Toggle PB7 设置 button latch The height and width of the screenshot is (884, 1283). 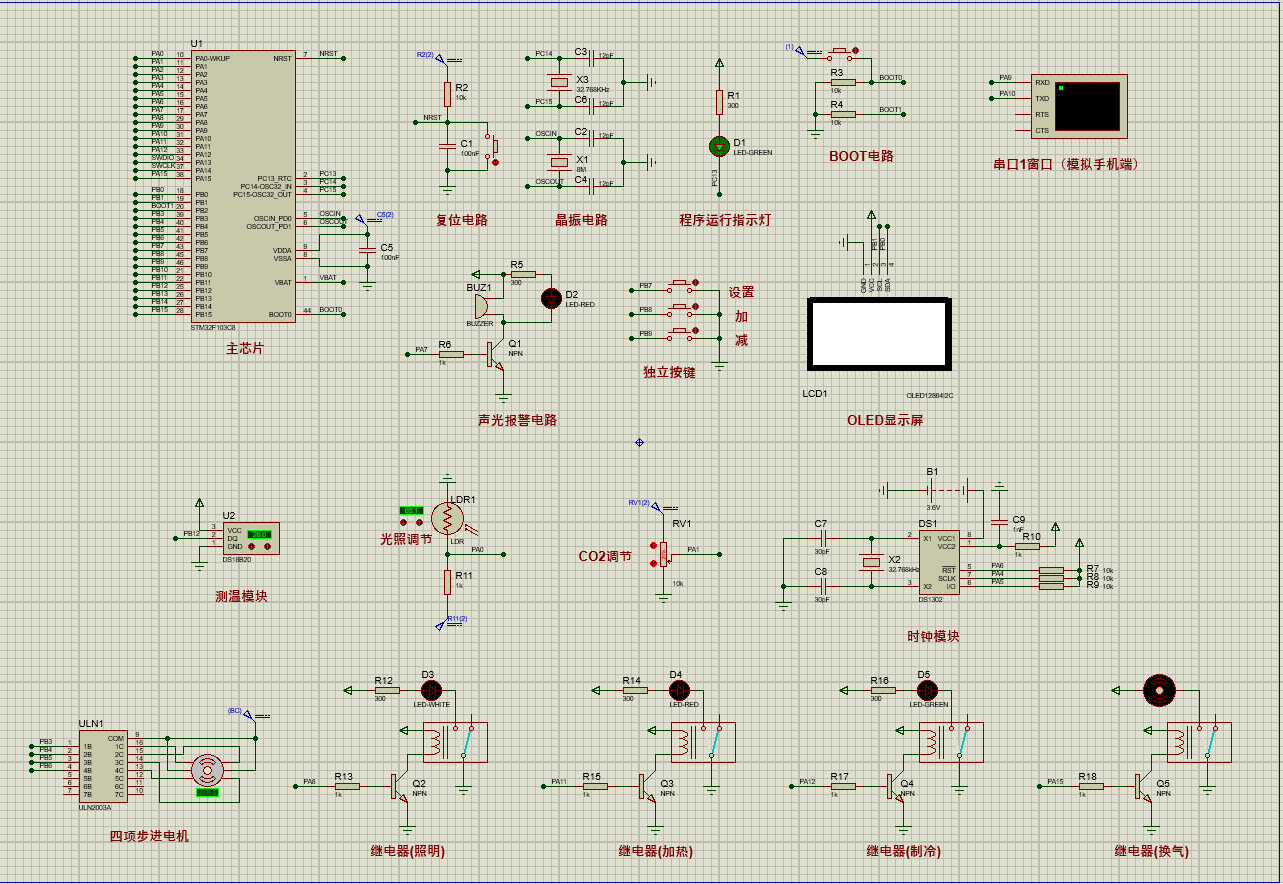click(695, 282)
